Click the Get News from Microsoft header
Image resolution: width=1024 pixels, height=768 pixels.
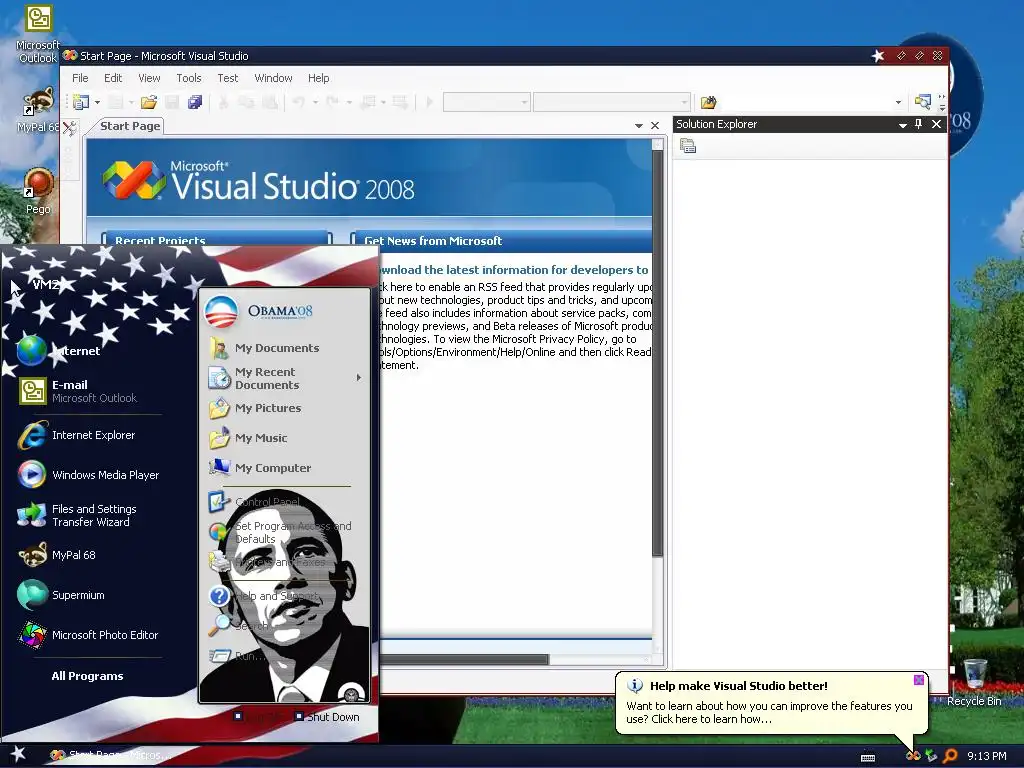tap(433, 241)
